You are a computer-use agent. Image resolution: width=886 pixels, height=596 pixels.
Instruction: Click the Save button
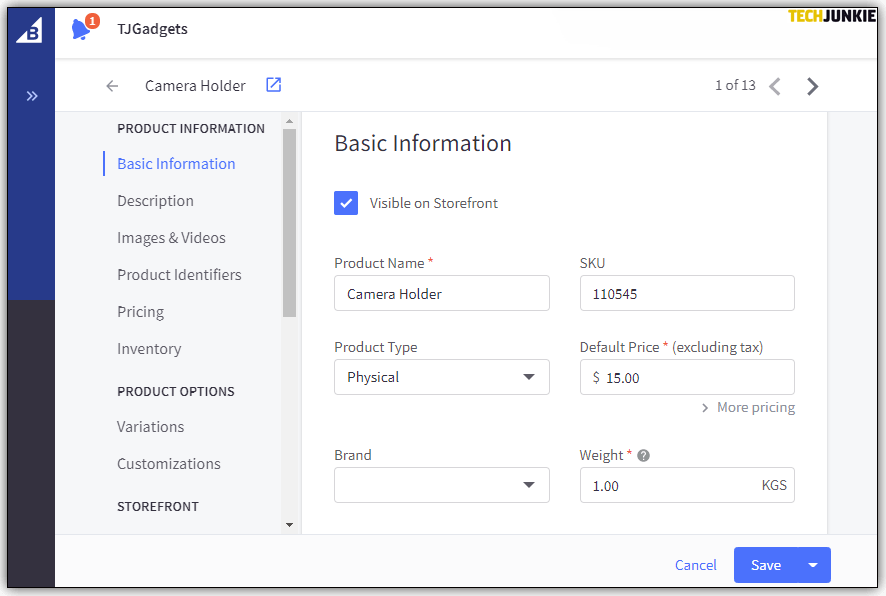coord(765,565)
